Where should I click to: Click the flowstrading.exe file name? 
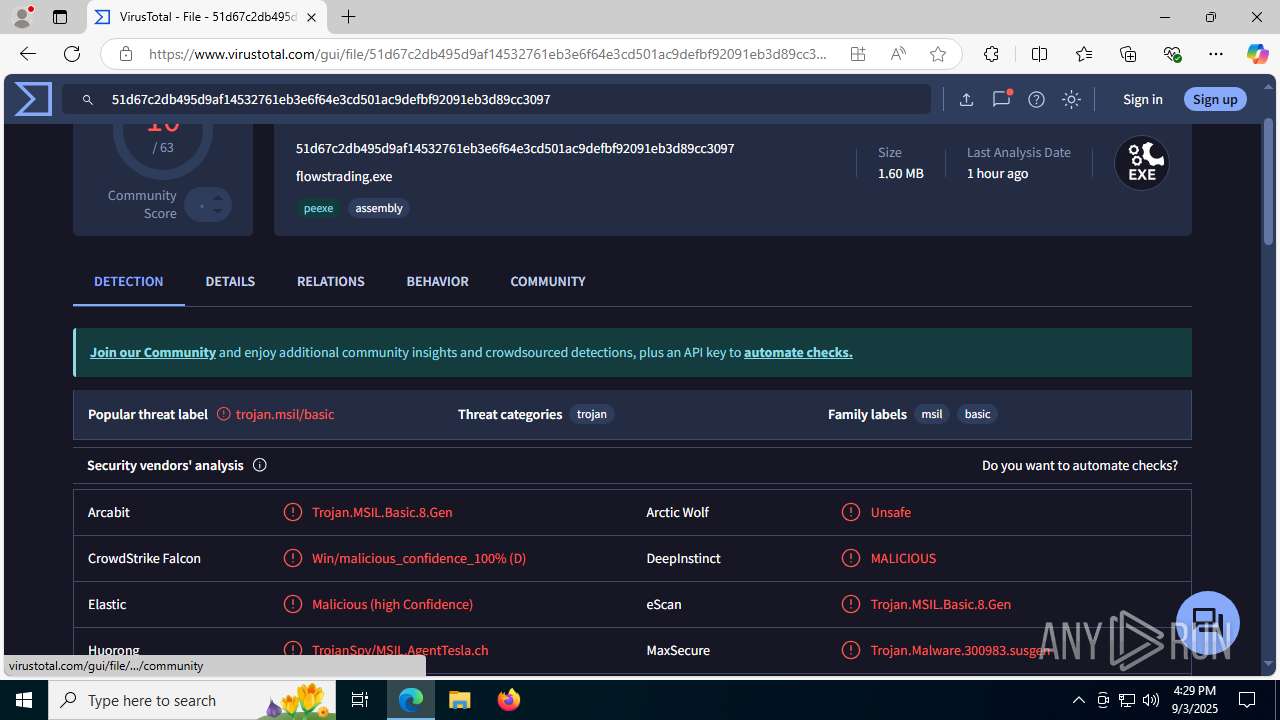tap(344, 176)
